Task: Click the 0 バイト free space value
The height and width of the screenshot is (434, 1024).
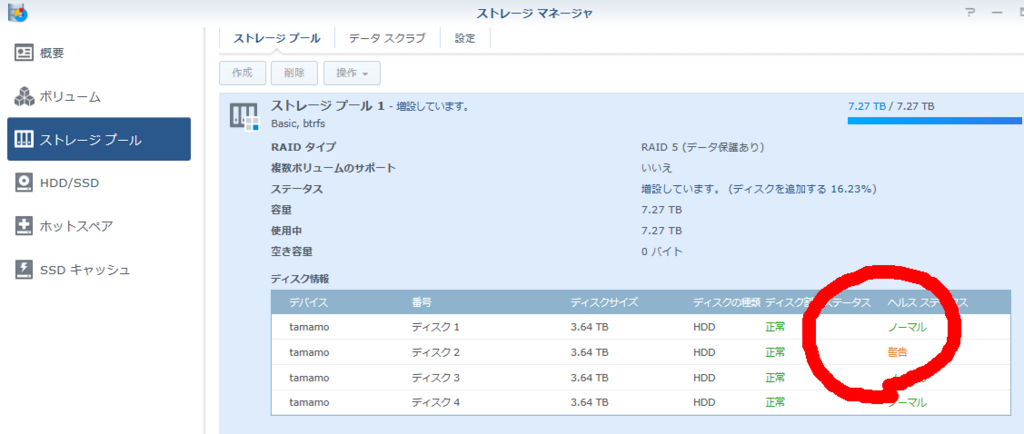Action: (662, 251)
